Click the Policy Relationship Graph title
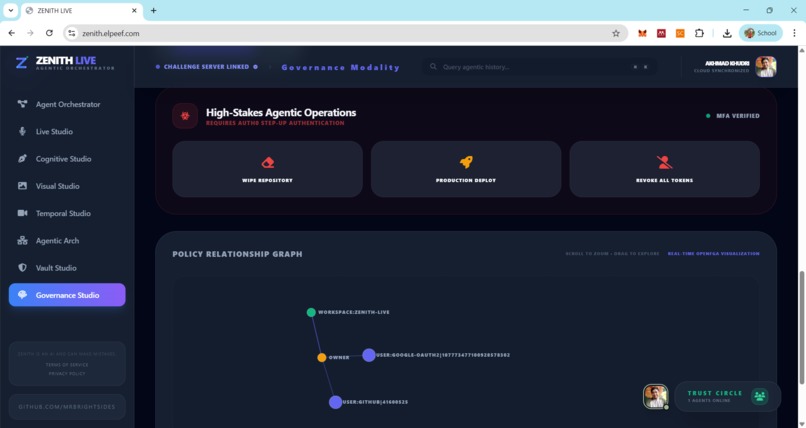The width and height of the screenshot is (806, 428). [x=237, y=254]
